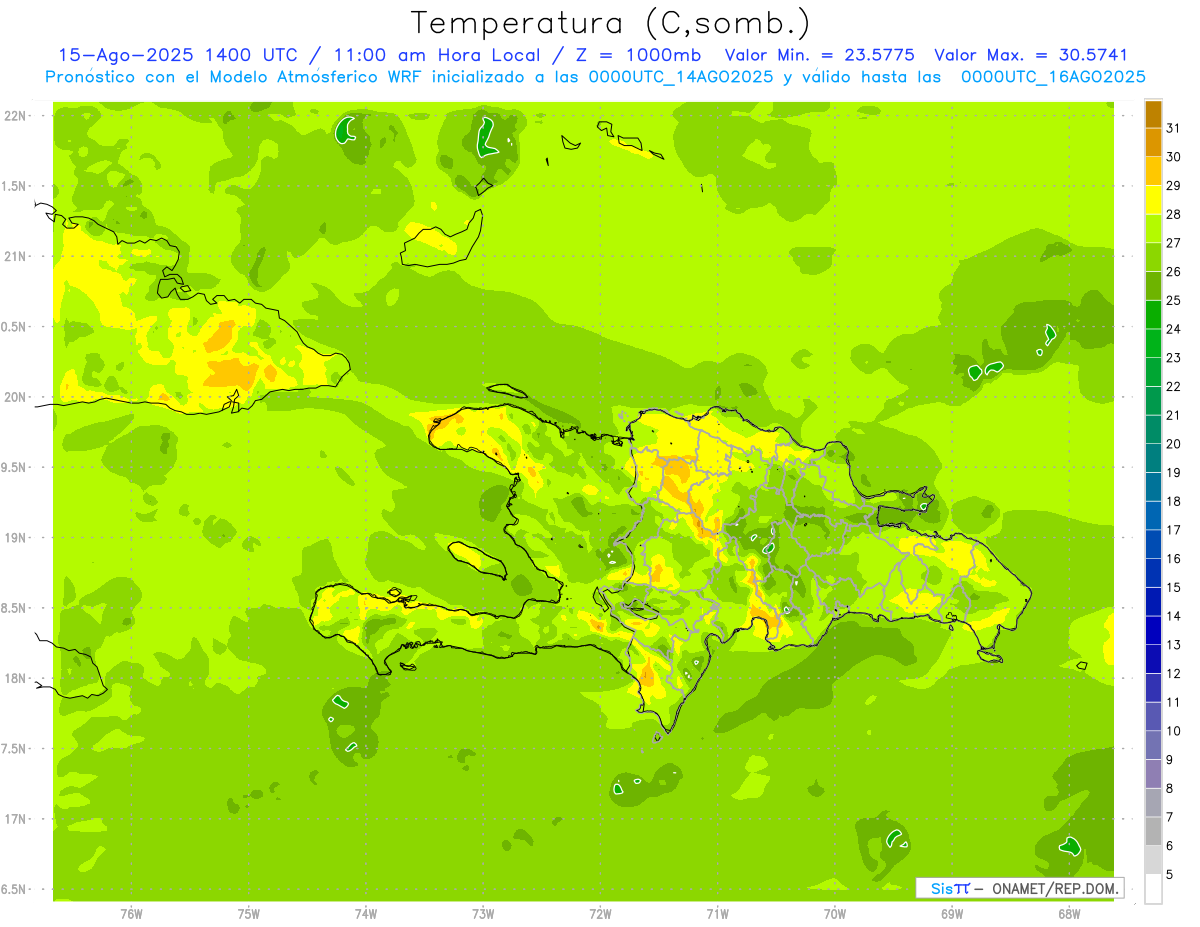Click the '22N' latitude label
The height and width of the screenshot is (927, 1200).
pyautogui.click(x=16, y=116)
